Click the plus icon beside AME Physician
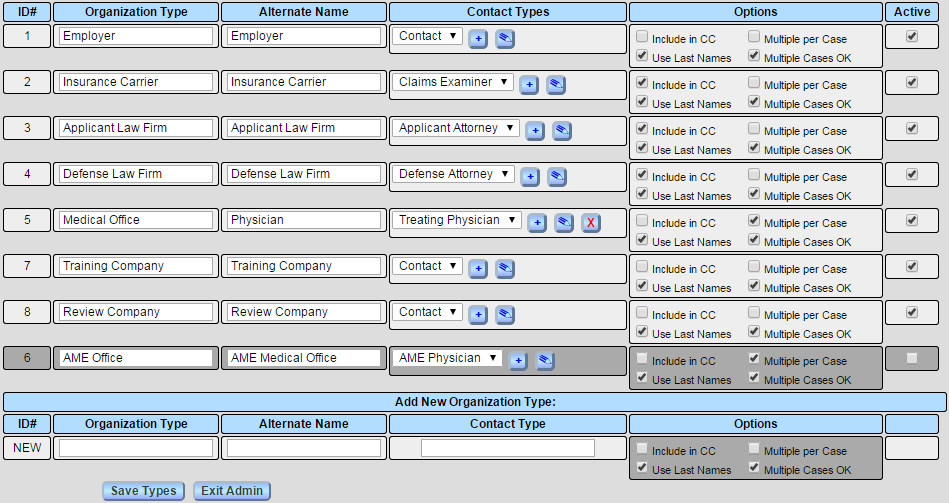Viewport: 949px width, 503px height. coord(518,360)
